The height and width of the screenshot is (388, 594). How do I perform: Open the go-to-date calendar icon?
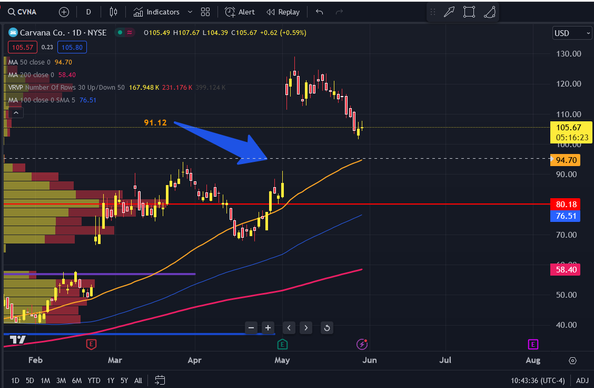[160, 380]
